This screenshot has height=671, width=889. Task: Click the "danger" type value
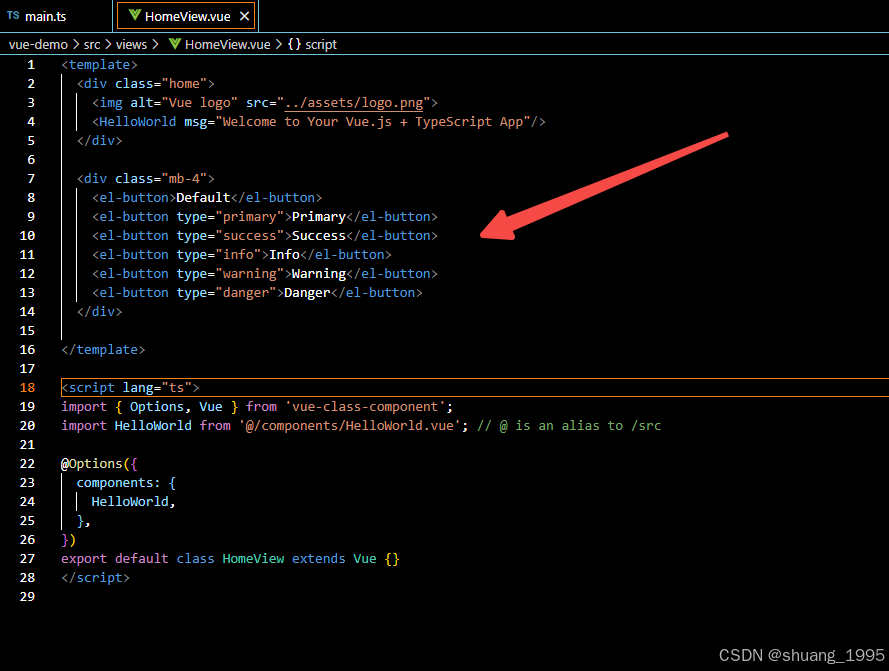(245, 293)
